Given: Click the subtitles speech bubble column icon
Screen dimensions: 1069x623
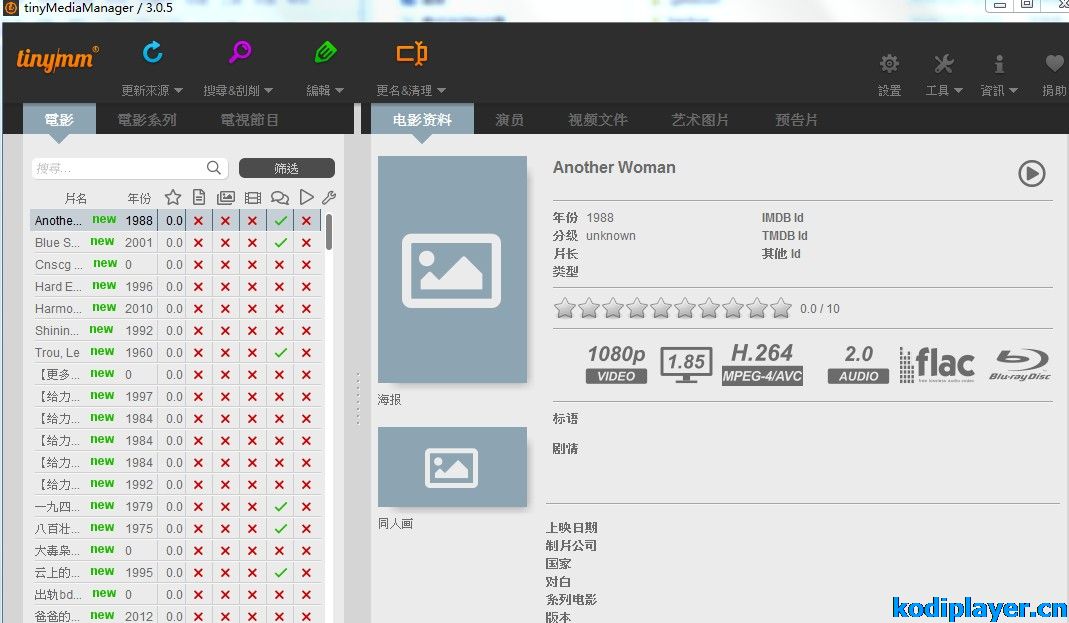Looking at the screenshot, I should (280, 198).
